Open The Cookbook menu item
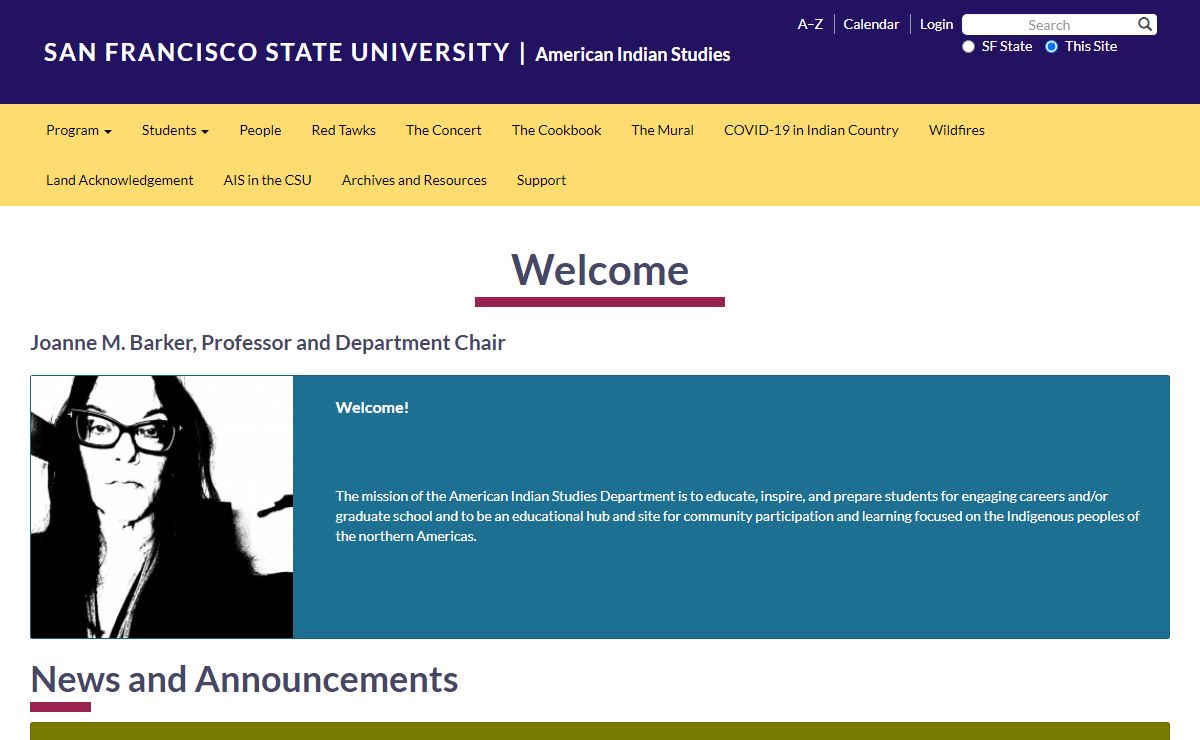The height and width of the screenshot is (740, 1200). (x=557, y=130)
